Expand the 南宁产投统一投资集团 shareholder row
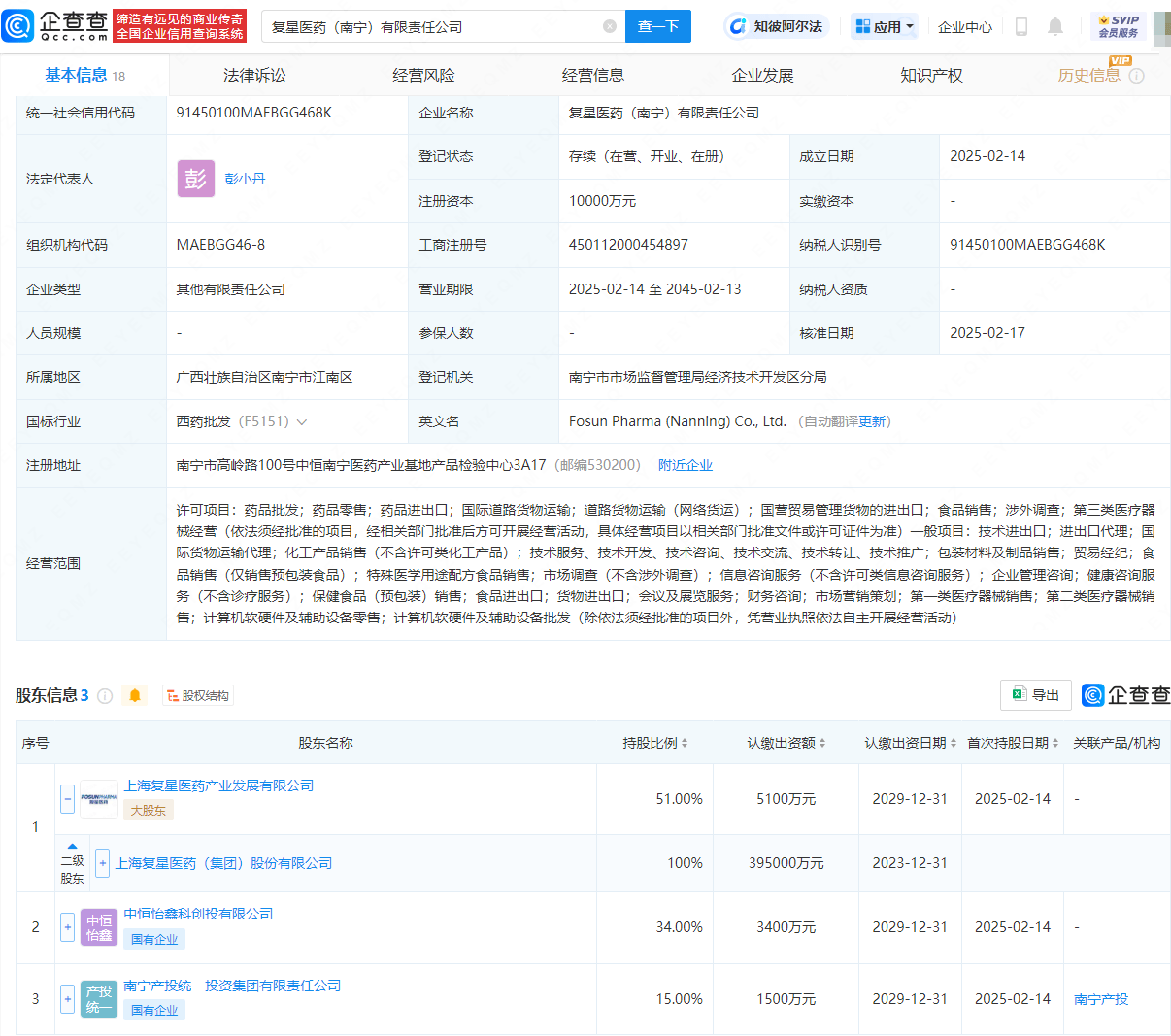 [x=67, y=998]
